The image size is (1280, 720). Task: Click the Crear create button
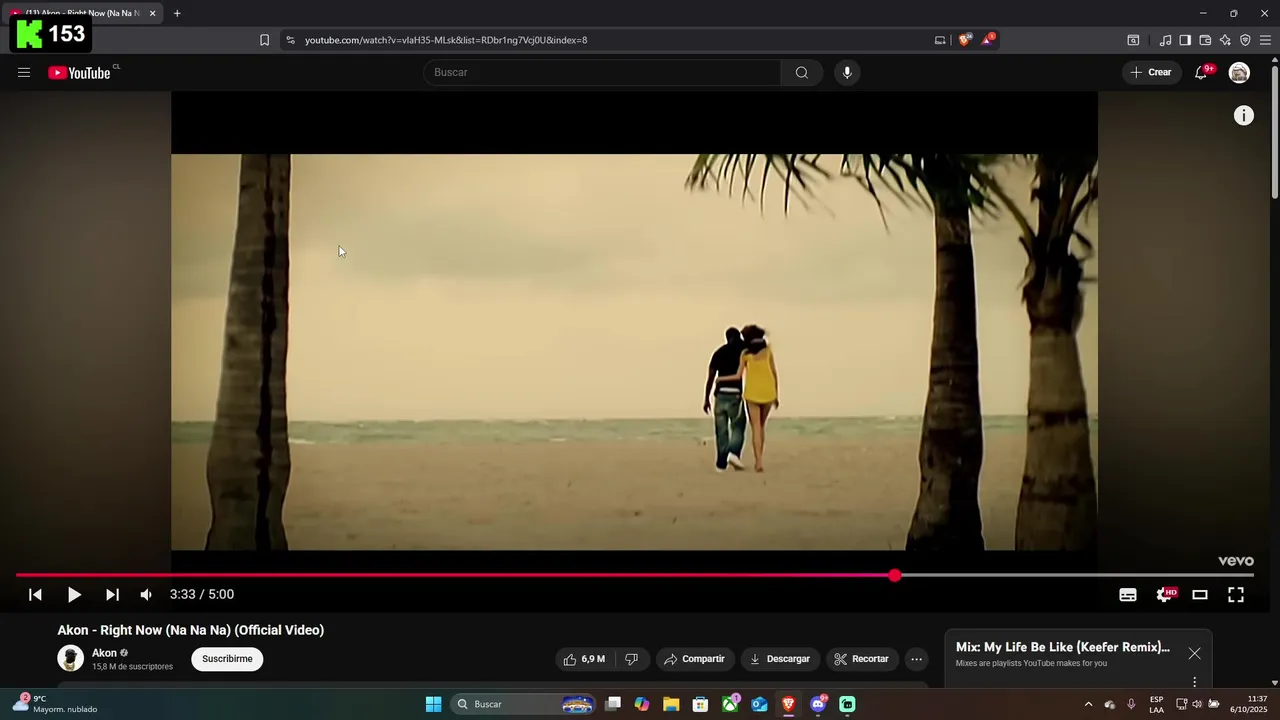pyautogui.click(x=1151, y=72)
